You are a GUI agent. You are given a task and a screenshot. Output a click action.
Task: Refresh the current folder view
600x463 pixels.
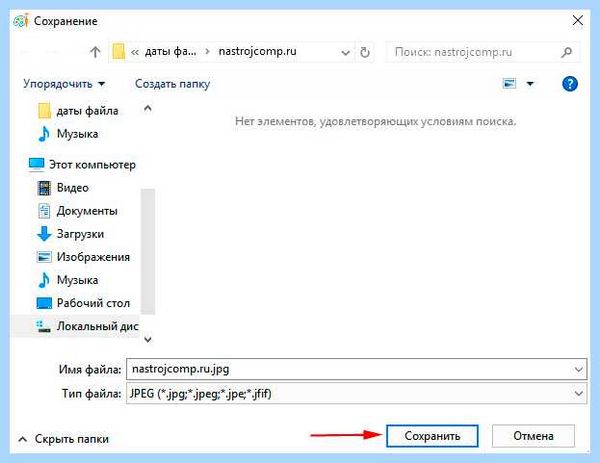(365, 52)
